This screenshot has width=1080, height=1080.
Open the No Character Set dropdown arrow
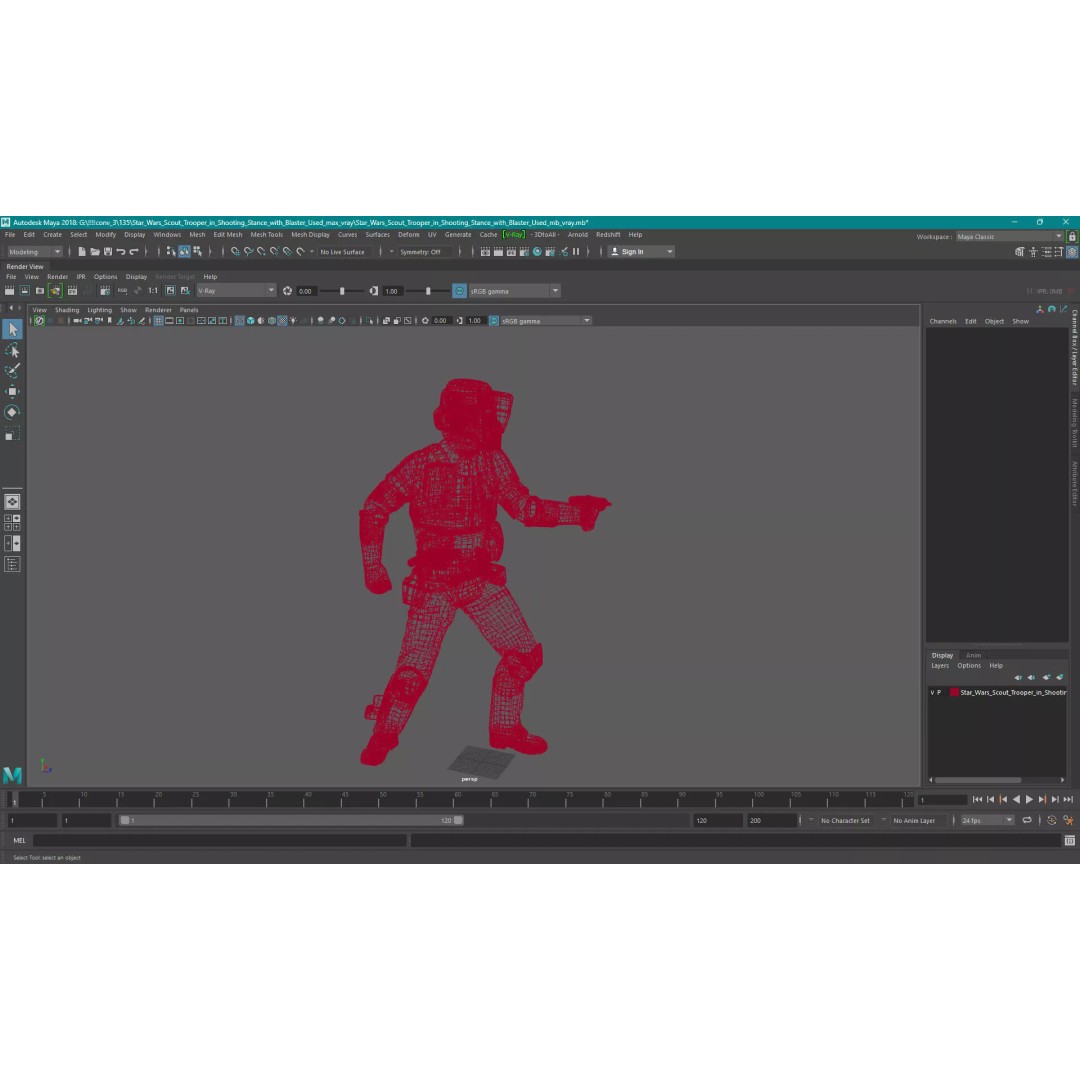[812, 820]
